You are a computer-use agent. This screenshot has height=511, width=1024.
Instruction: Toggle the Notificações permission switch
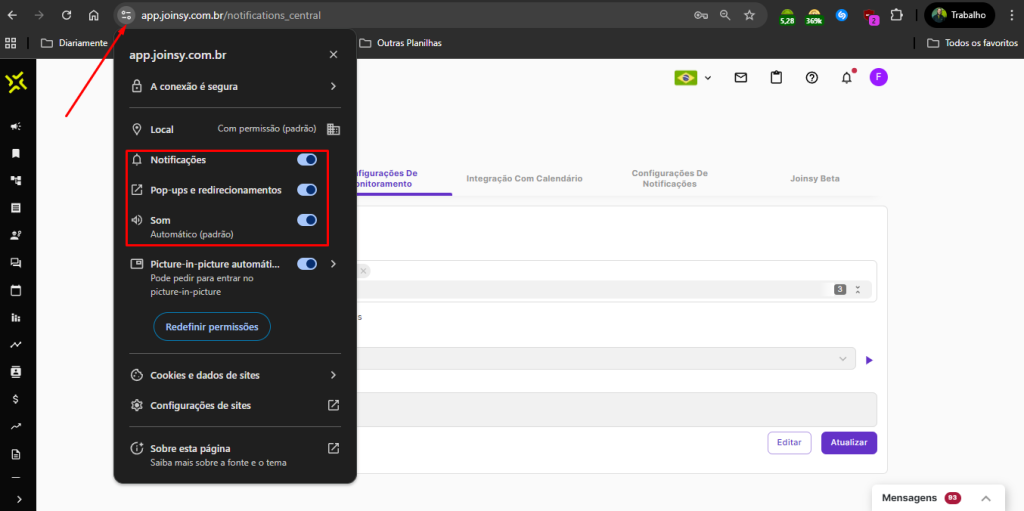[307, 160]
